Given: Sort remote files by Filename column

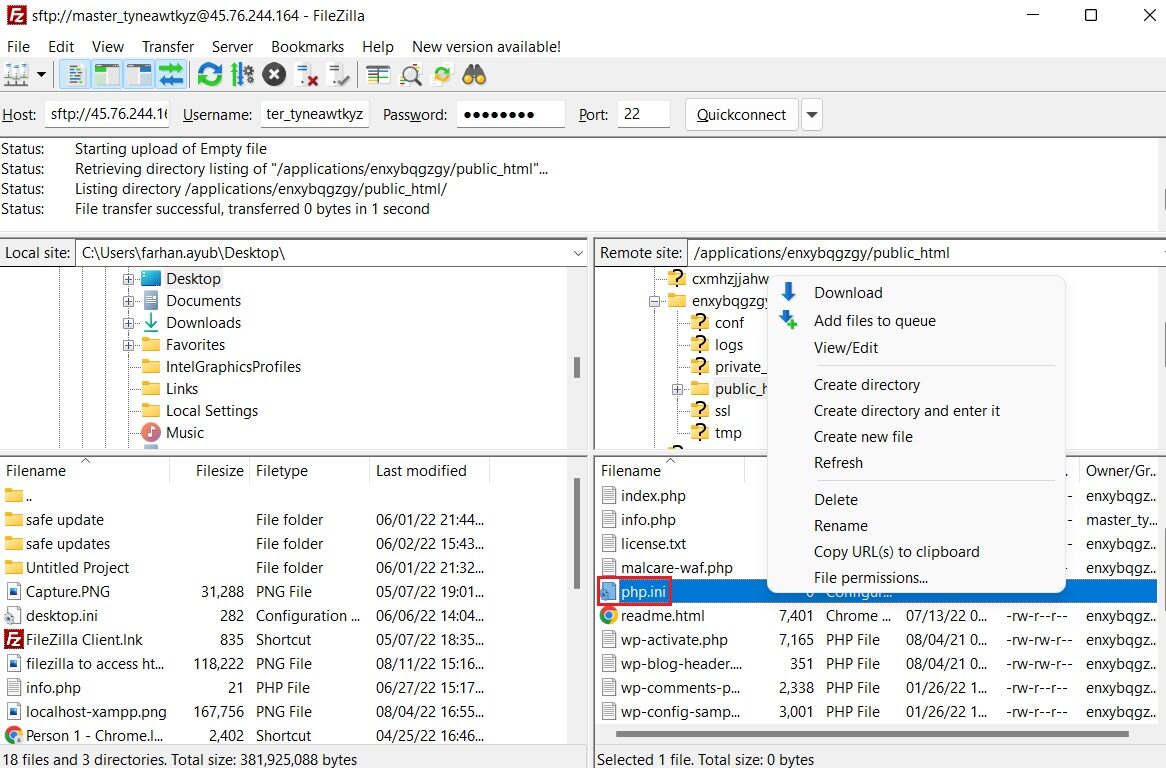Looking at the screenshot, I should (670, 471).
